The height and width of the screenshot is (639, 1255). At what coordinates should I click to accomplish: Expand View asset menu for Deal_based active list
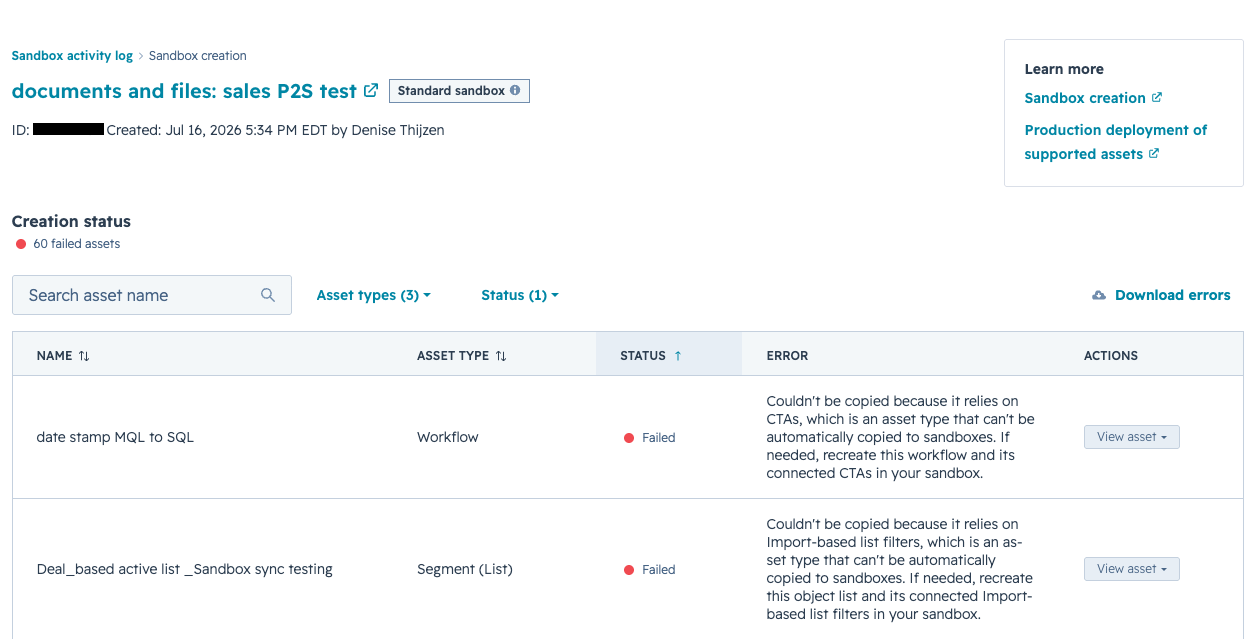(x=1132, y=569)
